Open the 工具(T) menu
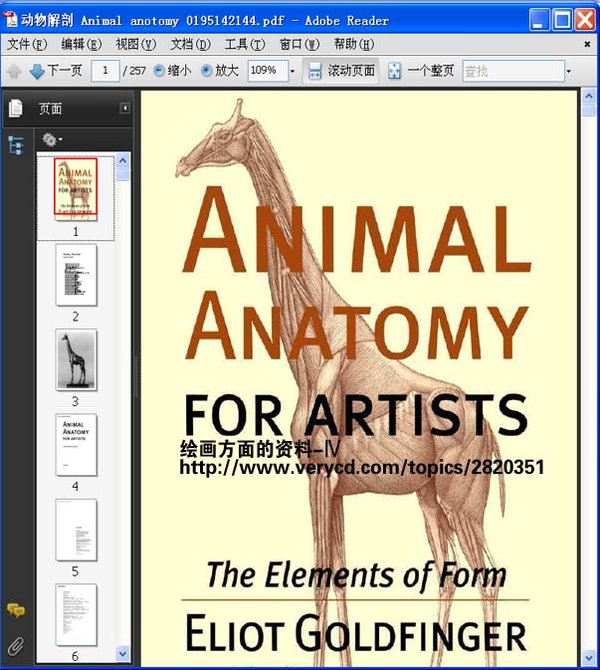This screenshot has height=670, width=600. pos(245,44)
